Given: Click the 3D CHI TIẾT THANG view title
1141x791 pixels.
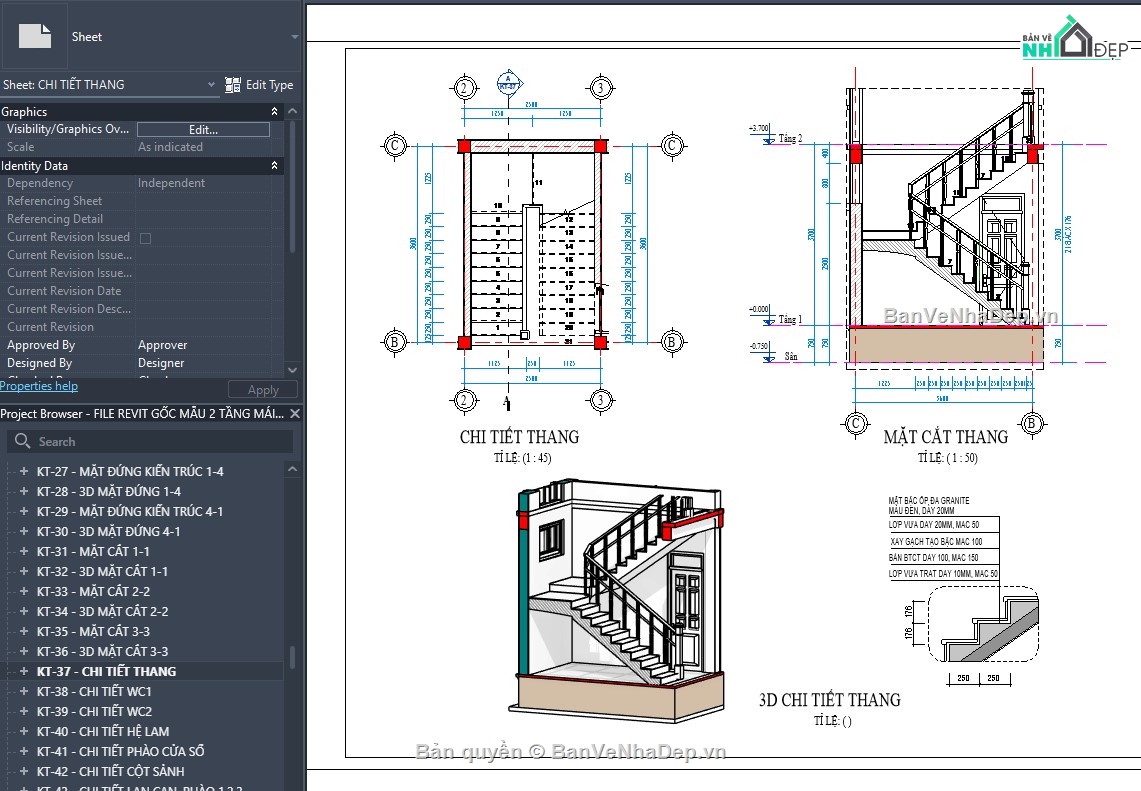Looking at the screenshot, I should [x=830, y=700].
